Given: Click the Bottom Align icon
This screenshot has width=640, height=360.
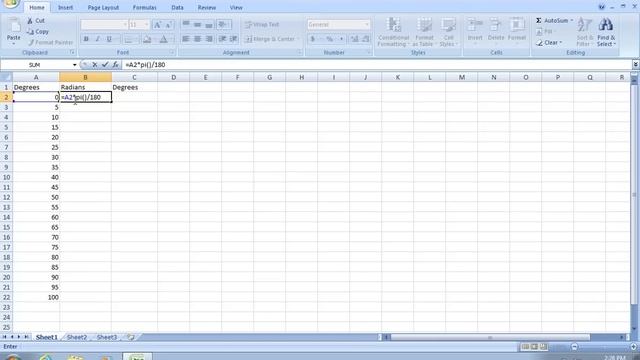Looking at the screenshot, I should coord(209,24).
